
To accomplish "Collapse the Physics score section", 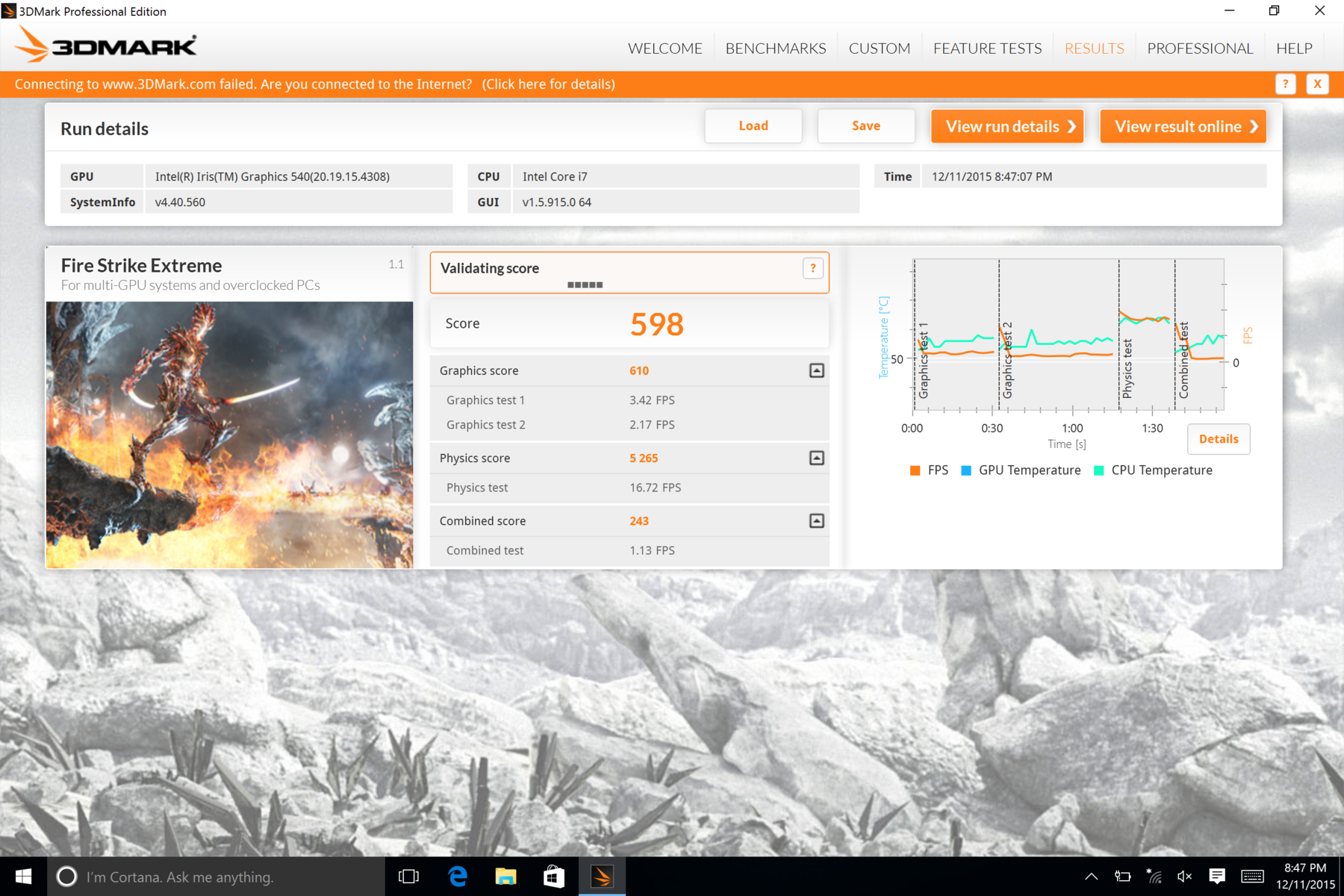I will tap(817, 458).
